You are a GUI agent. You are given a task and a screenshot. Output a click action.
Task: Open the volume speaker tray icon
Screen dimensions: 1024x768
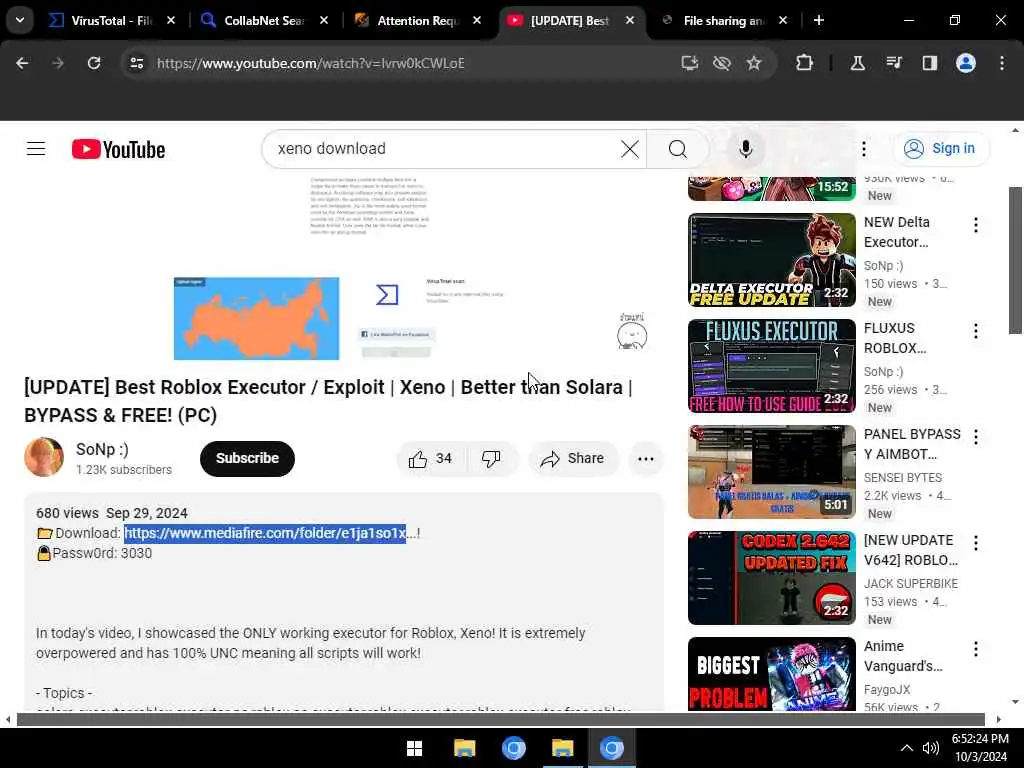[x=931, y=748]
